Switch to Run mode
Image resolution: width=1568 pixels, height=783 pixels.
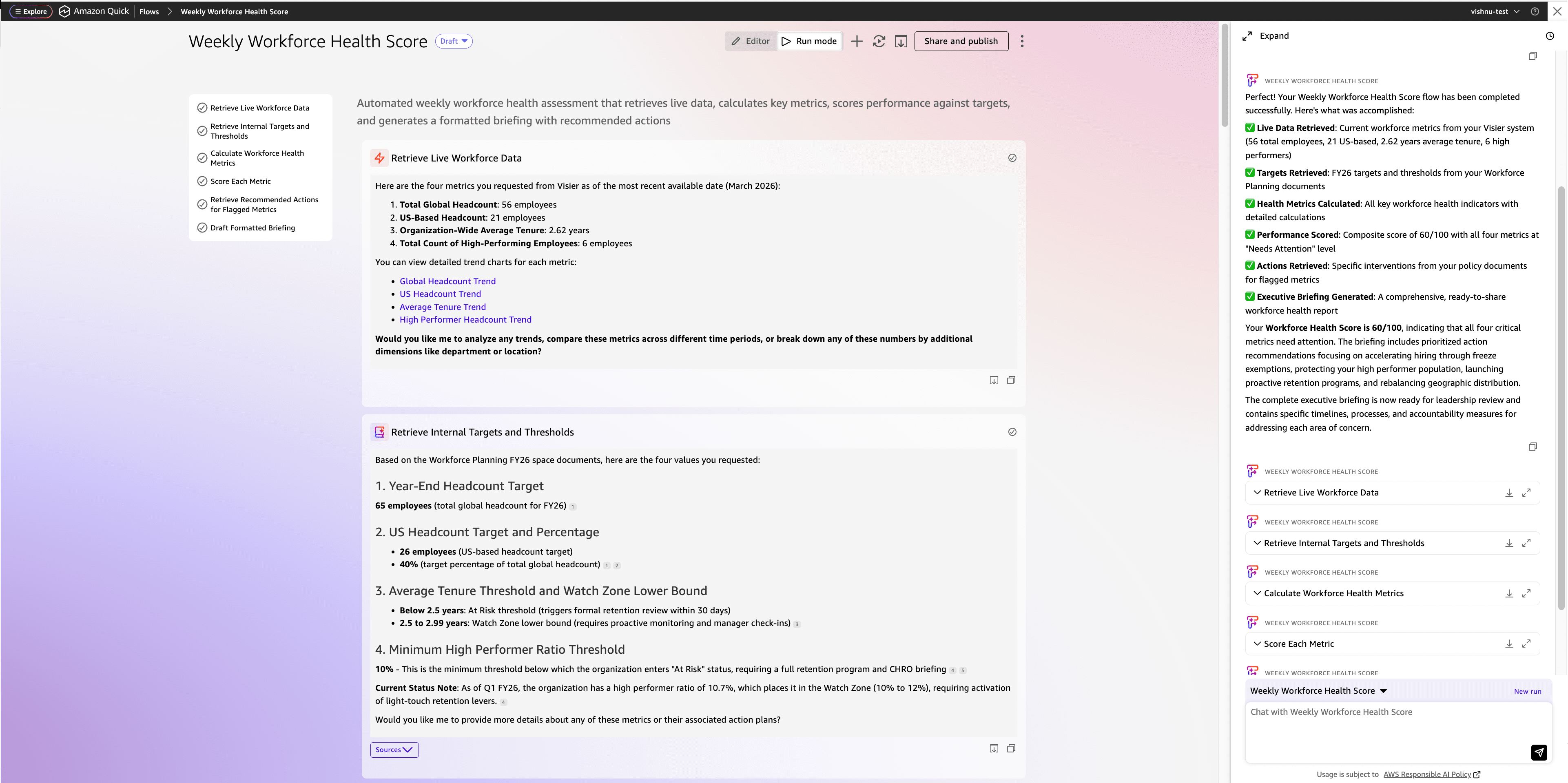click(x=809, y=41)
